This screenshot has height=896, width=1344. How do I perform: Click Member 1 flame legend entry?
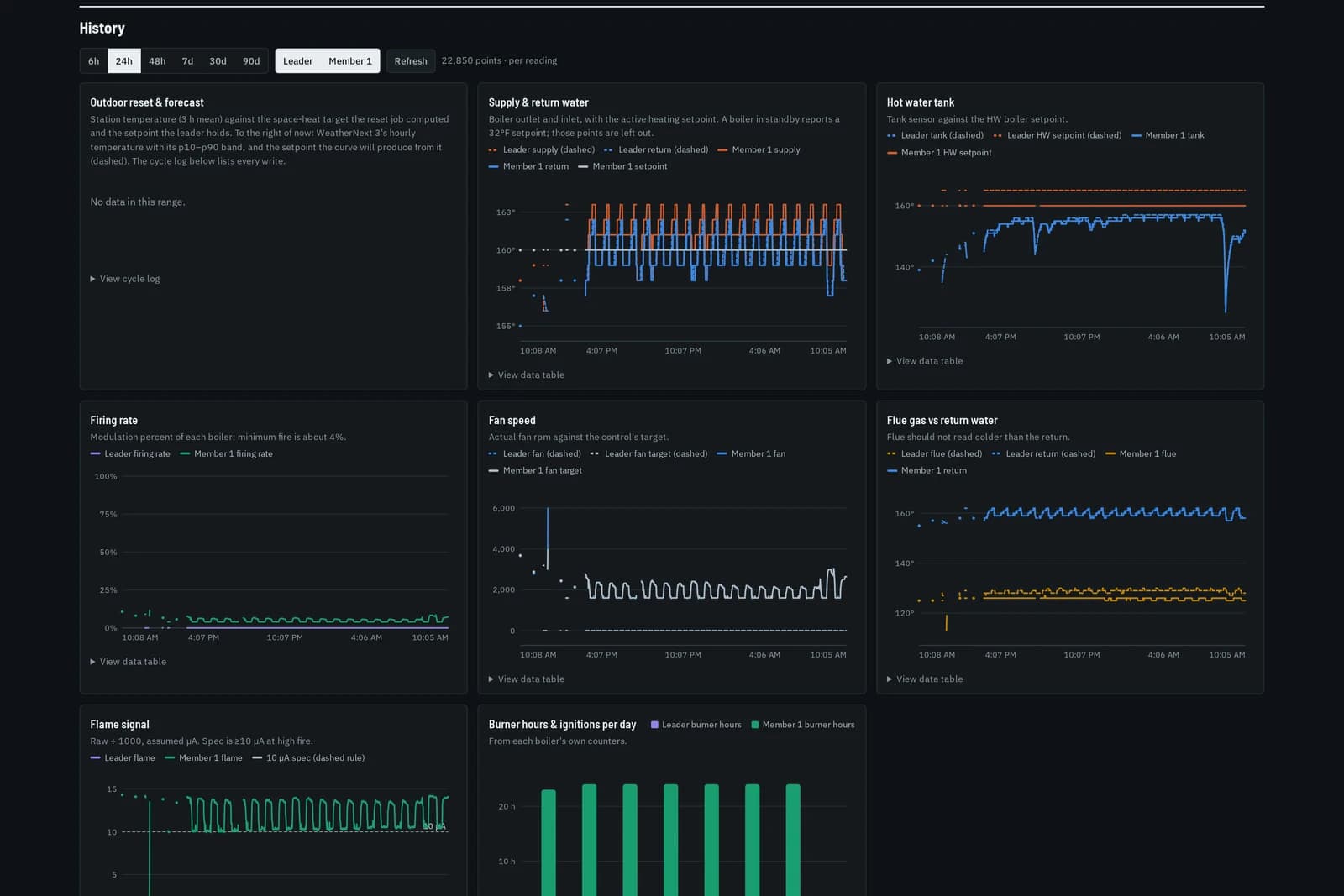[x=203, y=758]
